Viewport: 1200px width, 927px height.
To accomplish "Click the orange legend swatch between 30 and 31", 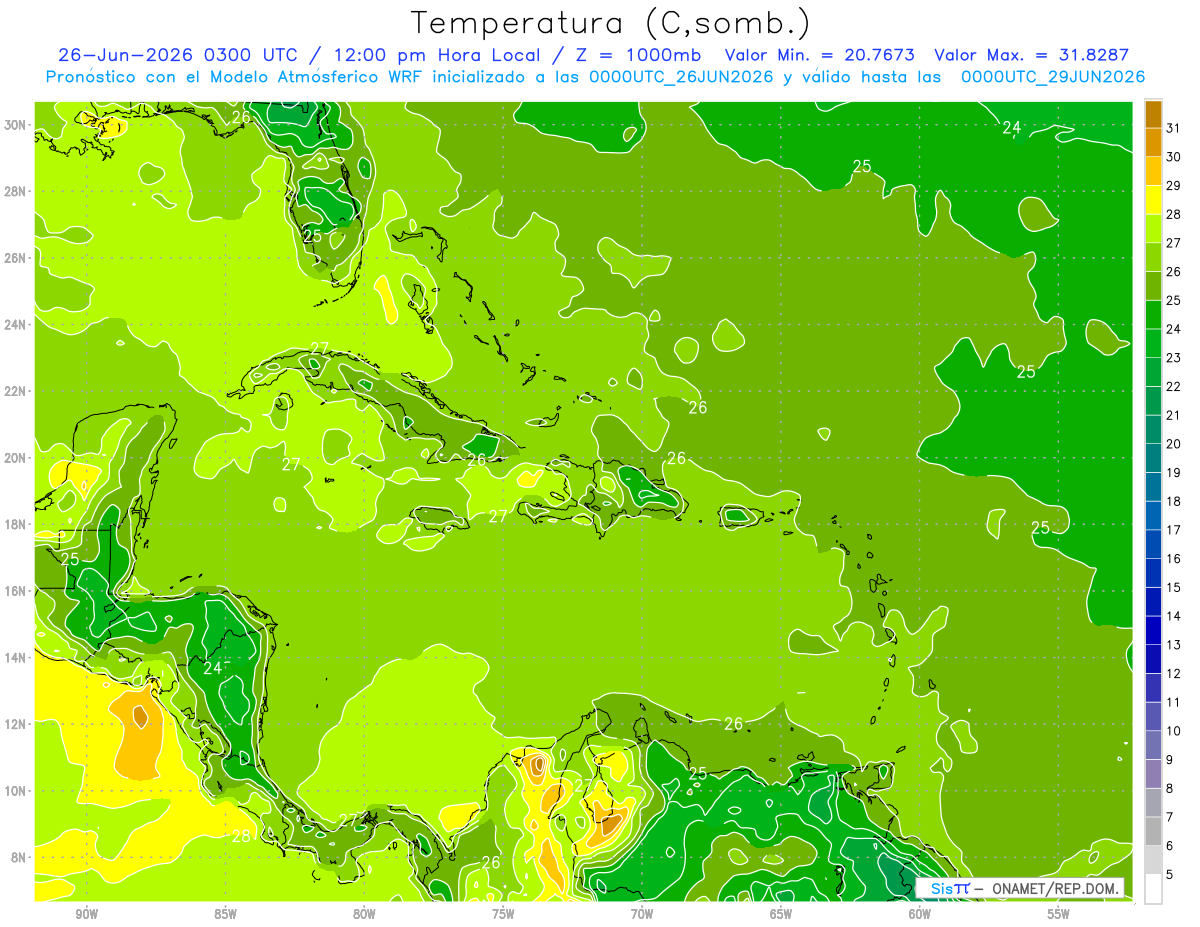I will coord(1153,142).
